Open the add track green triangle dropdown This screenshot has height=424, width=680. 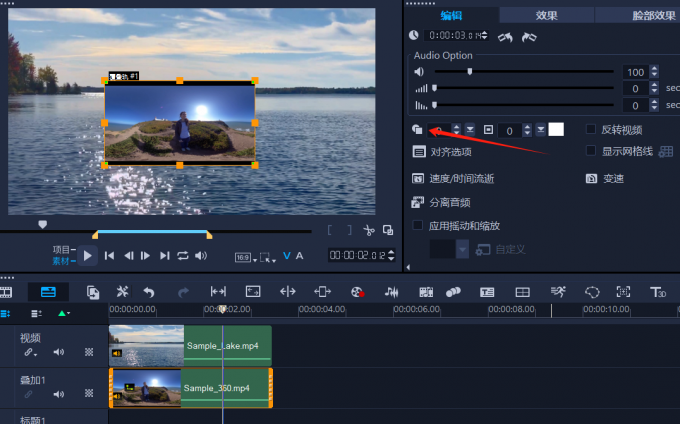pyautogui.click(x=64, y=313)
